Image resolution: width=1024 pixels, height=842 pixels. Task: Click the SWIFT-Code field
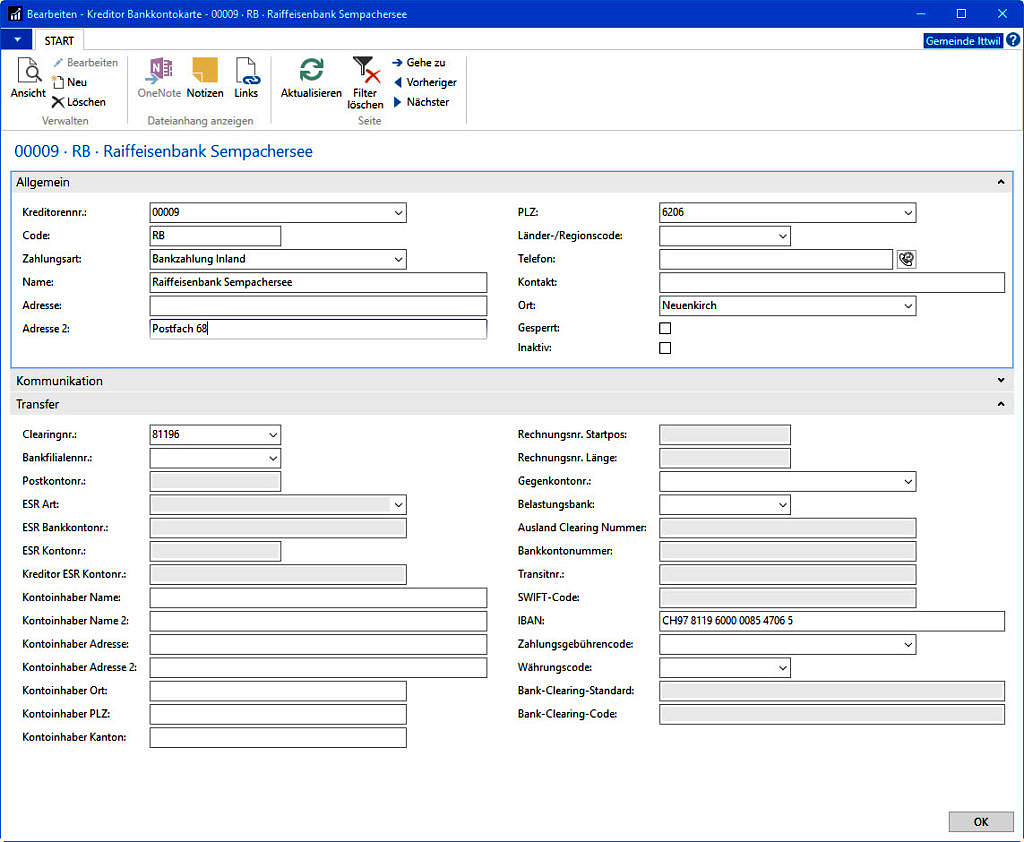788,598
